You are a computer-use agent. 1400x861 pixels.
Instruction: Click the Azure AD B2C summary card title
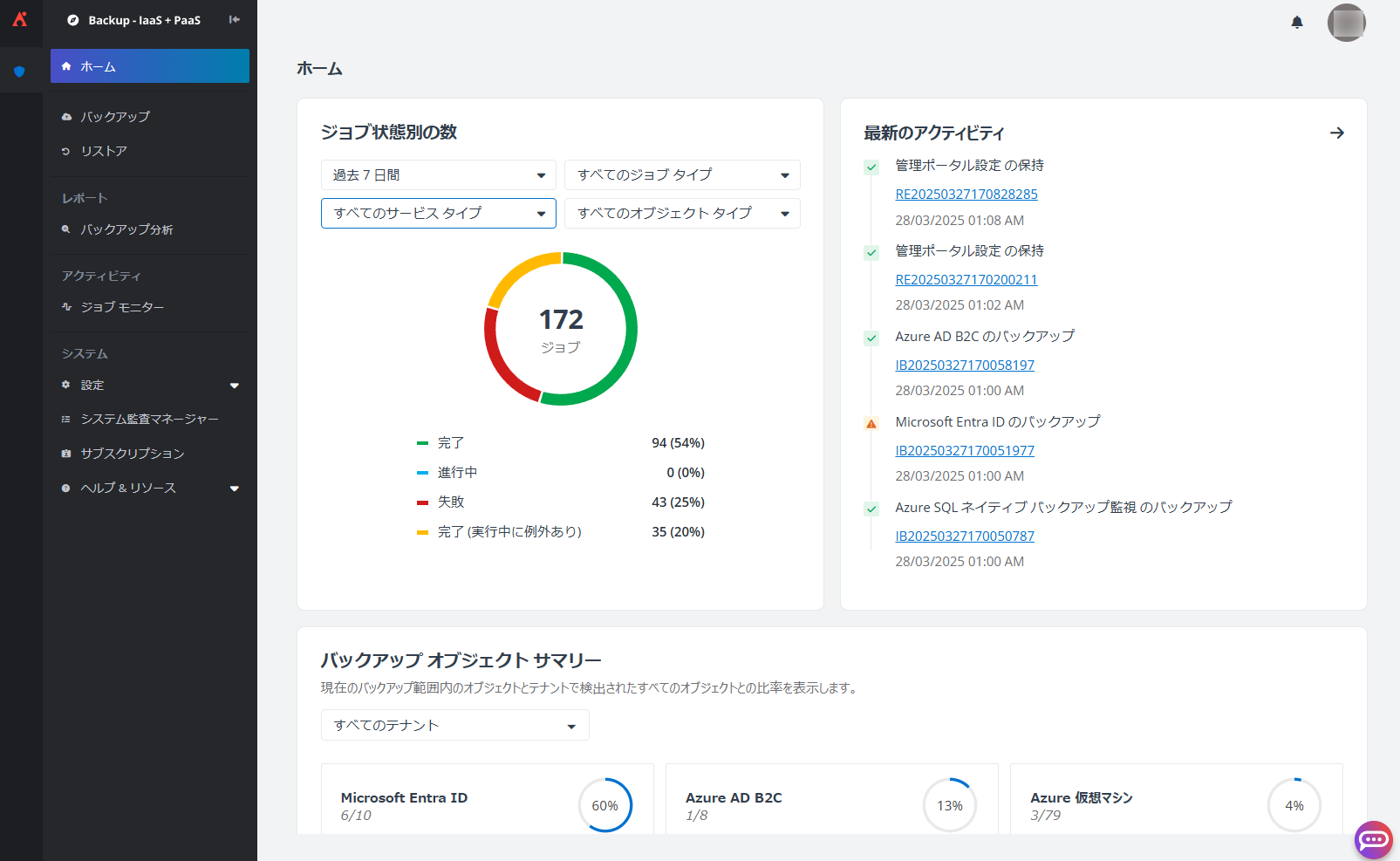pyautogui.click(x=734, y=798)
